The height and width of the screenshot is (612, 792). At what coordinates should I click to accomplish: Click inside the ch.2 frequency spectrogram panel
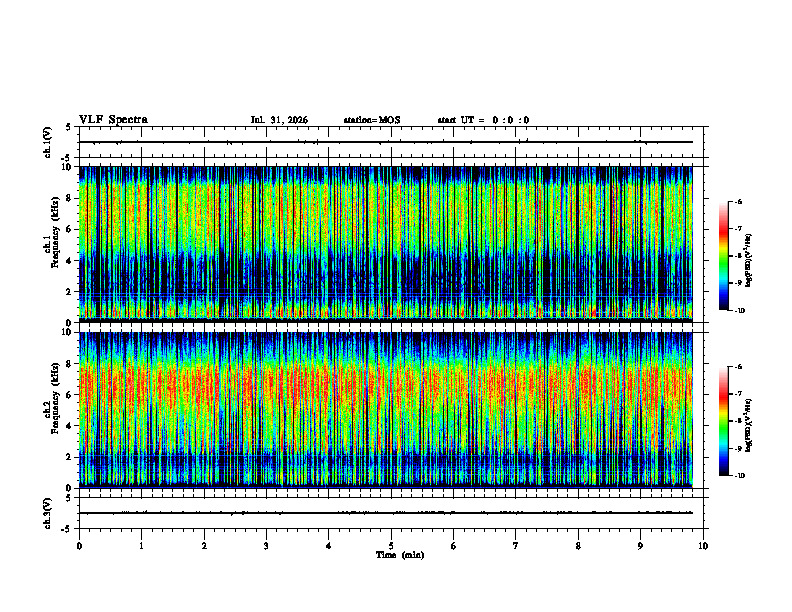386,410
